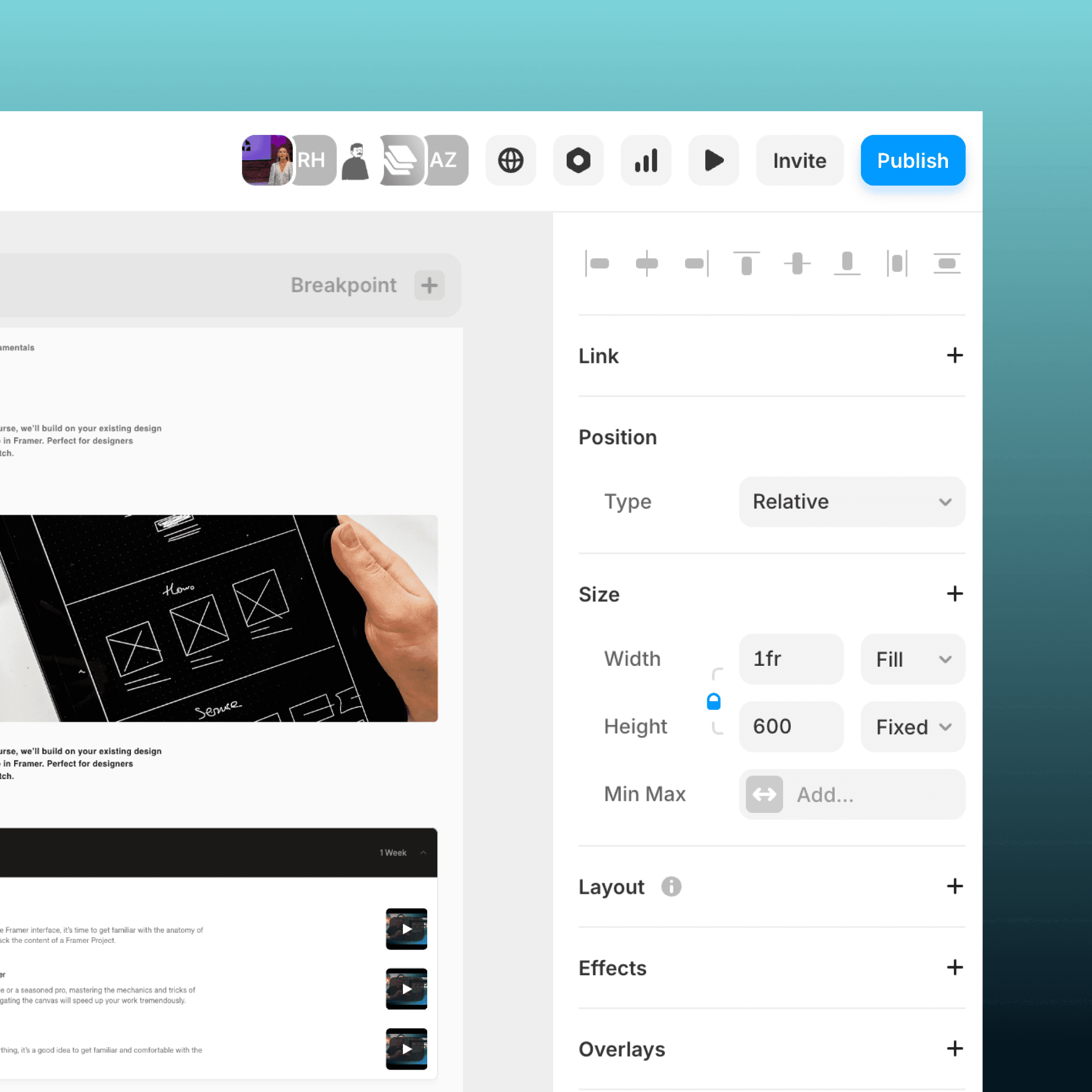Add a Link with plus icon
Viewport: 1092px width, 1092px height.
click(x=954, y=355)
